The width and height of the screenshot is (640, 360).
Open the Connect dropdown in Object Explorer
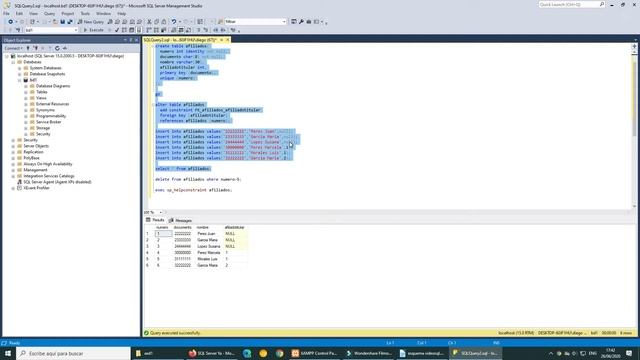pyautogui.click(x=13, y=48)
